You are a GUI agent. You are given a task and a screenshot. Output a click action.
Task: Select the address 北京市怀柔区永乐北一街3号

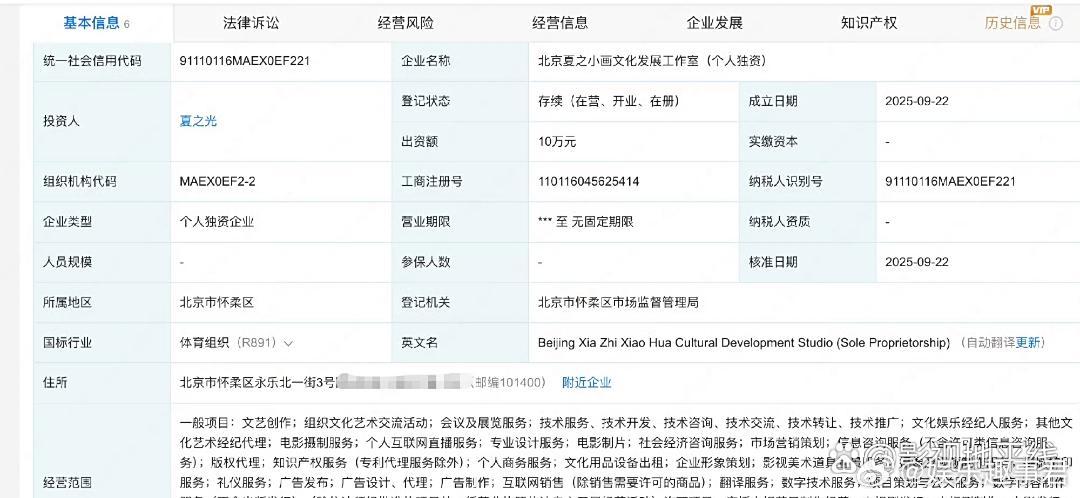point(257,382)
